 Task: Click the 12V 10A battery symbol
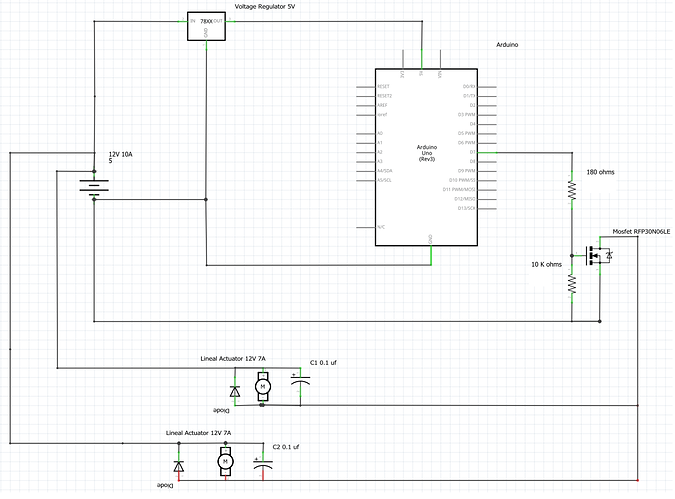94,188
